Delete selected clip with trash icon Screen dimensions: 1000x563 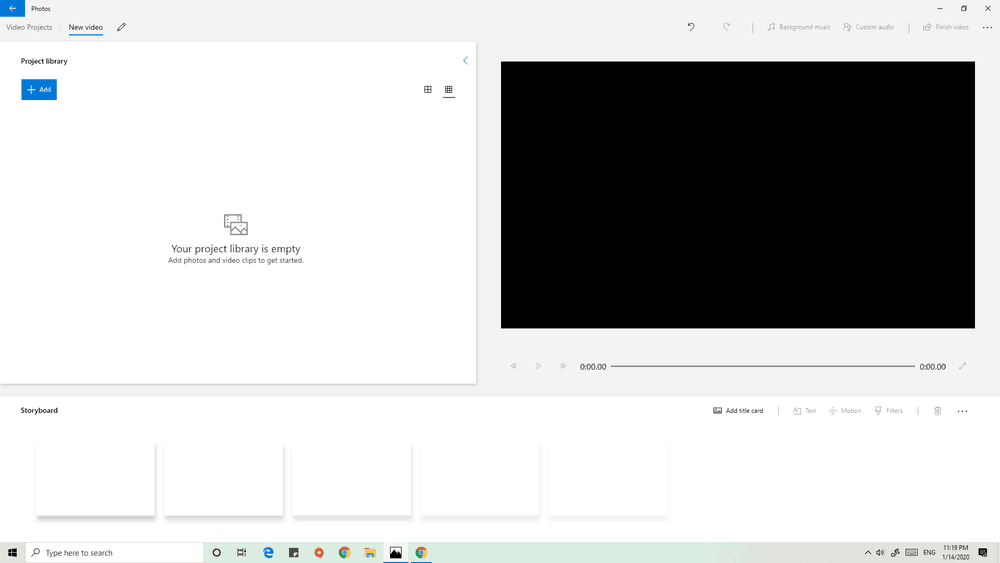click(x=938, y=411)
